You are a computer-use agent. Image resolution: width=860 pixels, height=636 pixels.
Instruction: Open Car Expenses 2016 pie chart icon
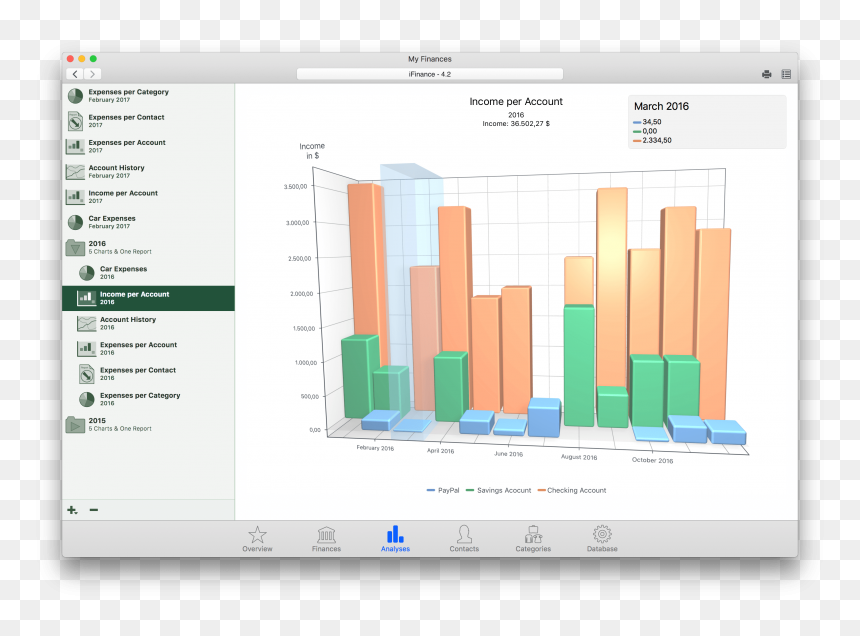coord(87,273)
